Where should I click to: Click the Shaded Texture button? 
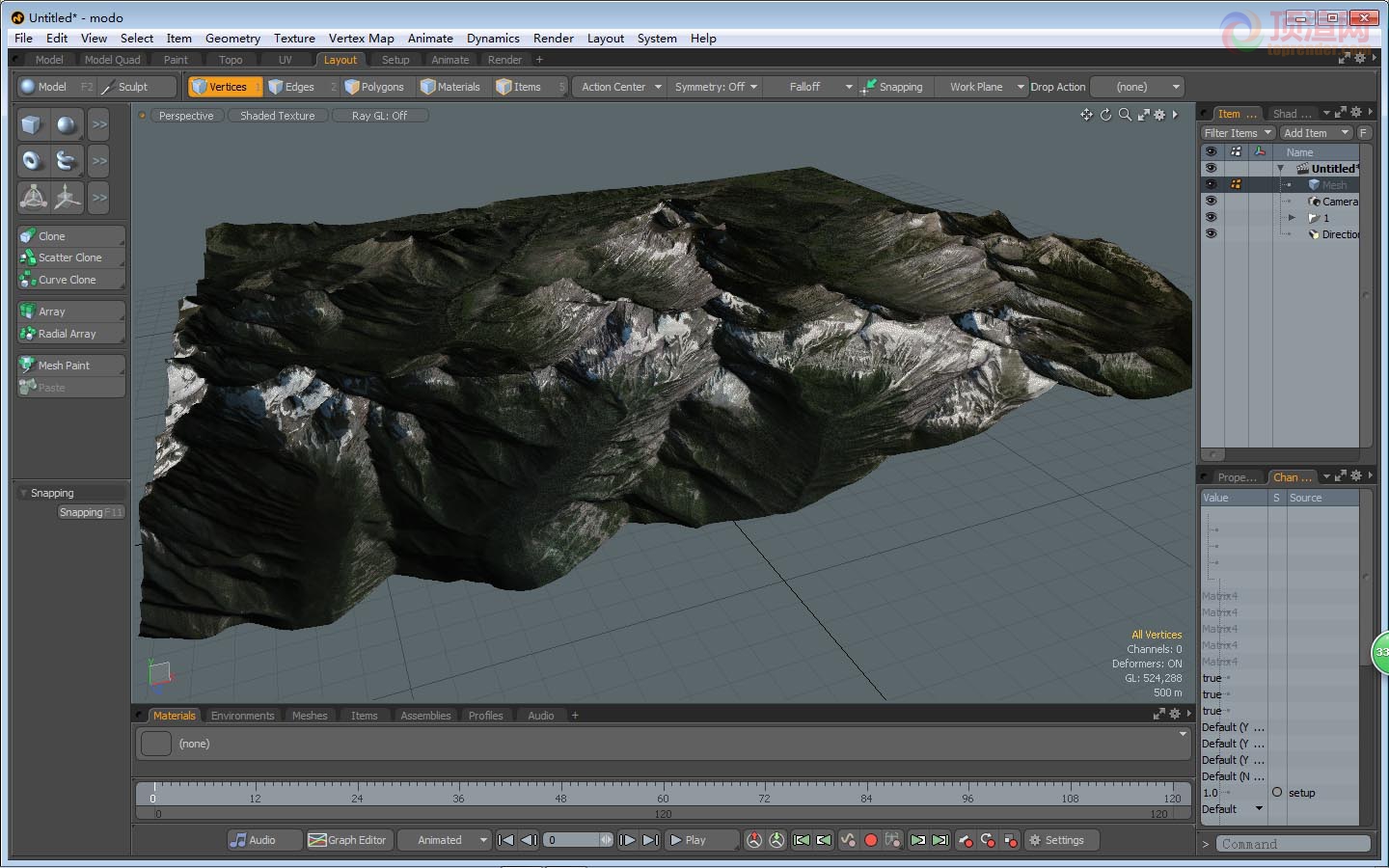click(x=278, y=116)
